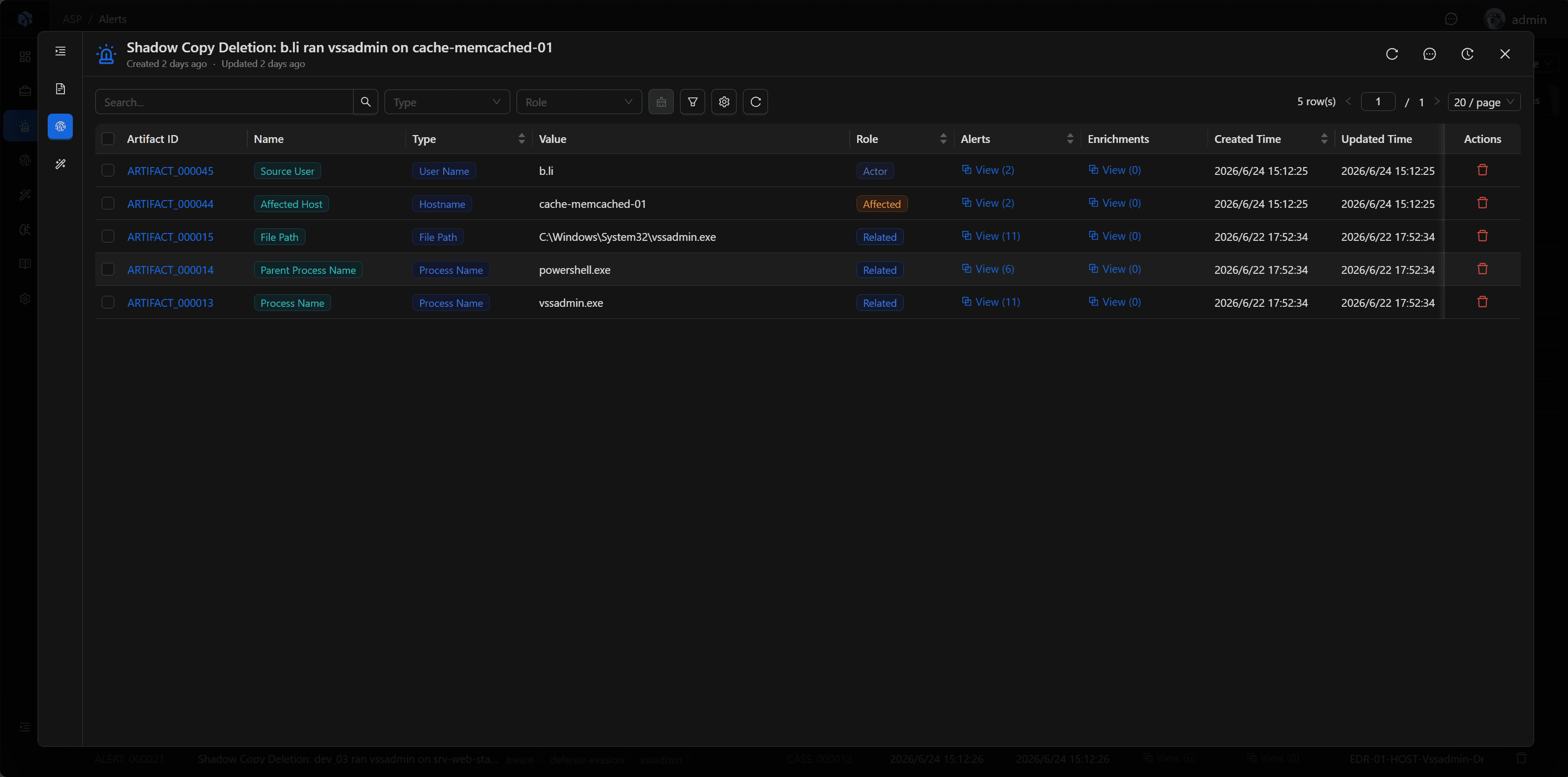
Task: Open the magic wand enrichment tab icon
Action: point(60,164)
